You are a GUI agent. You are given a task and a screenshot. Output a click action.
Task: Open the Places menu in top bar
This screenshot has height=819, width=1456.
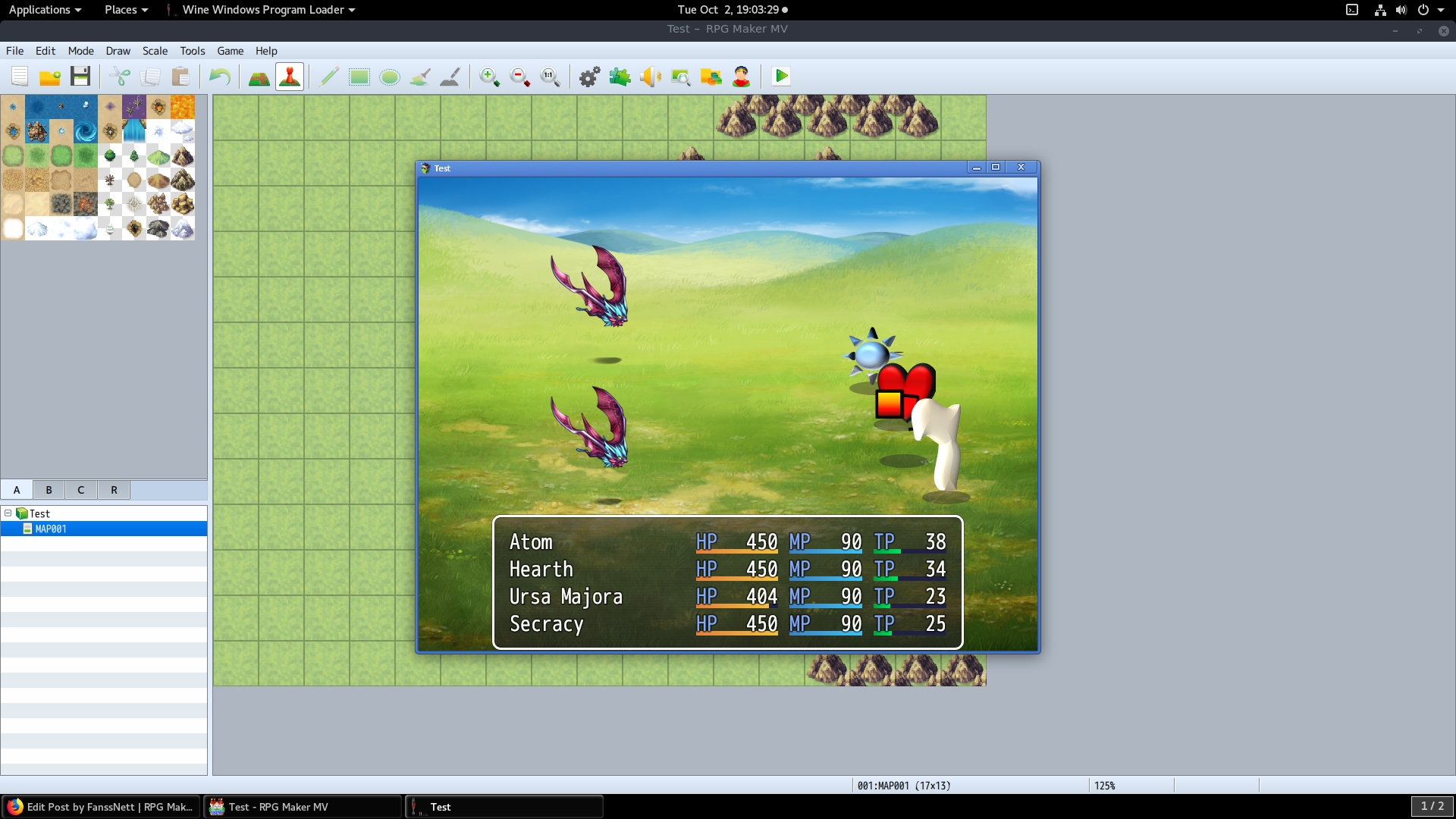126,10
